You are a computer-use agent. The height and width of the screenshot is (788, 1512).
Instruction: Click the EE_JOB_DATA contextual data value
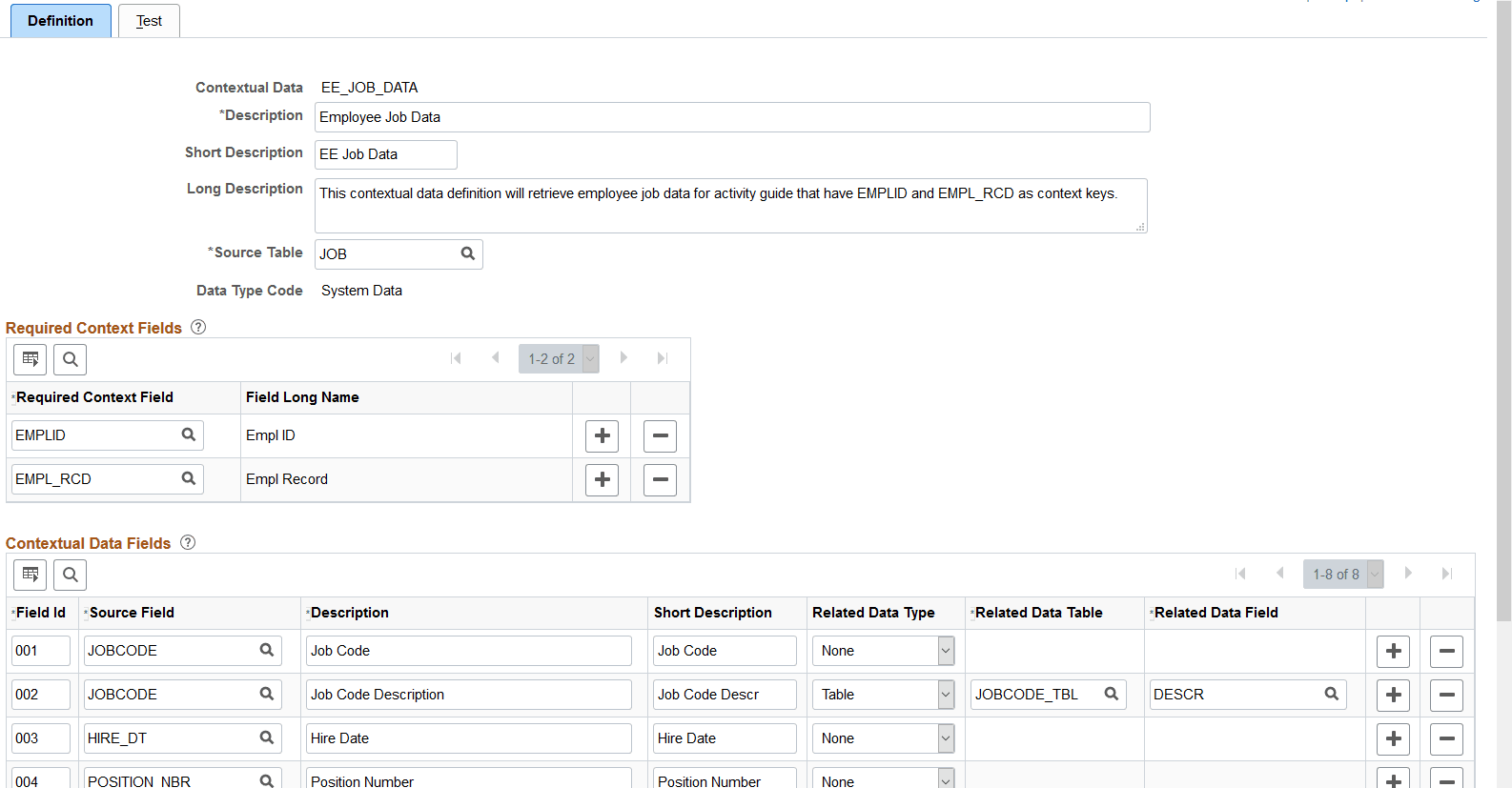(369, 88)
